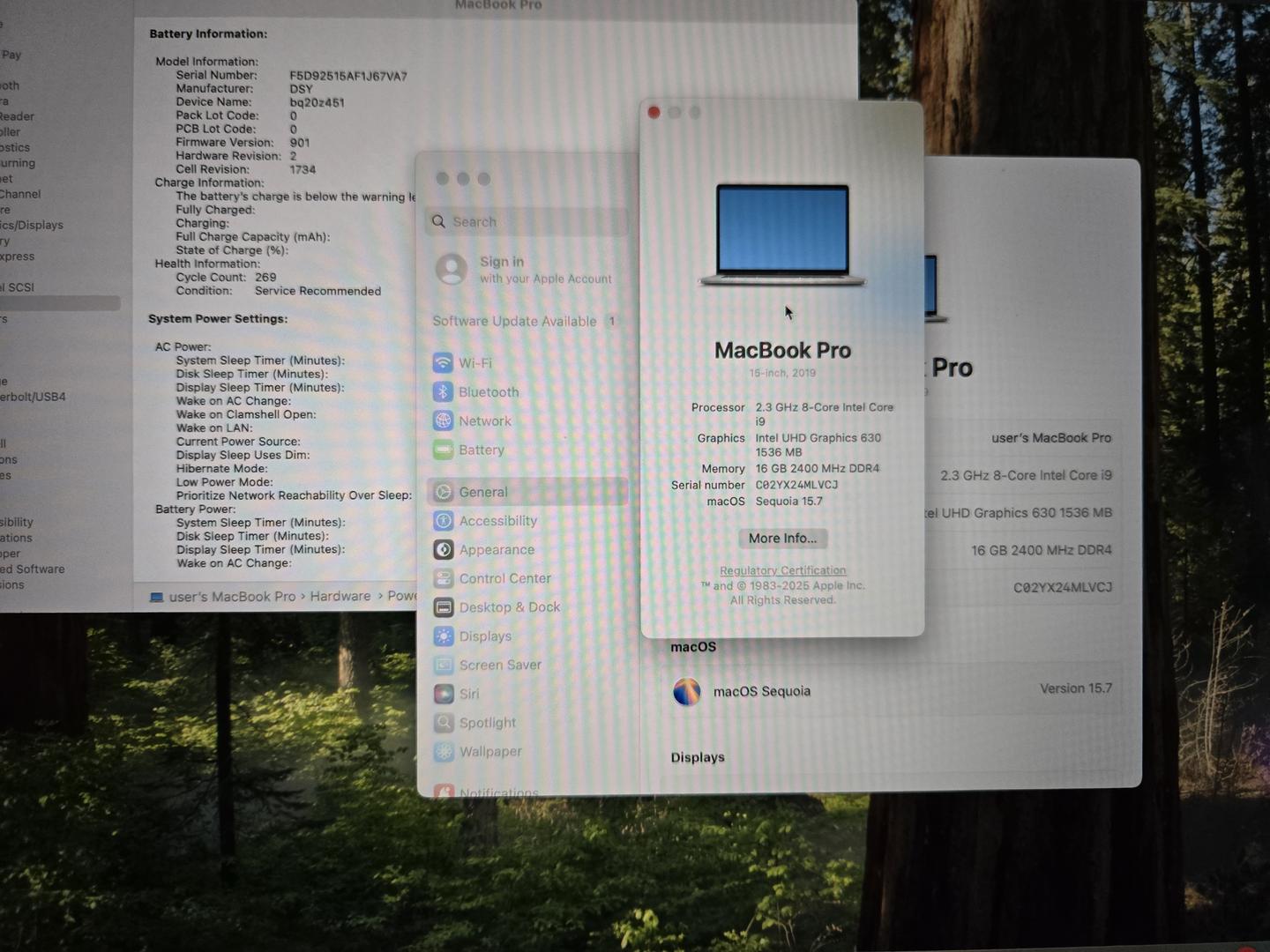Select Hardware in the path bar
This screenshot has height=952, width=1270.
point(340,597)
